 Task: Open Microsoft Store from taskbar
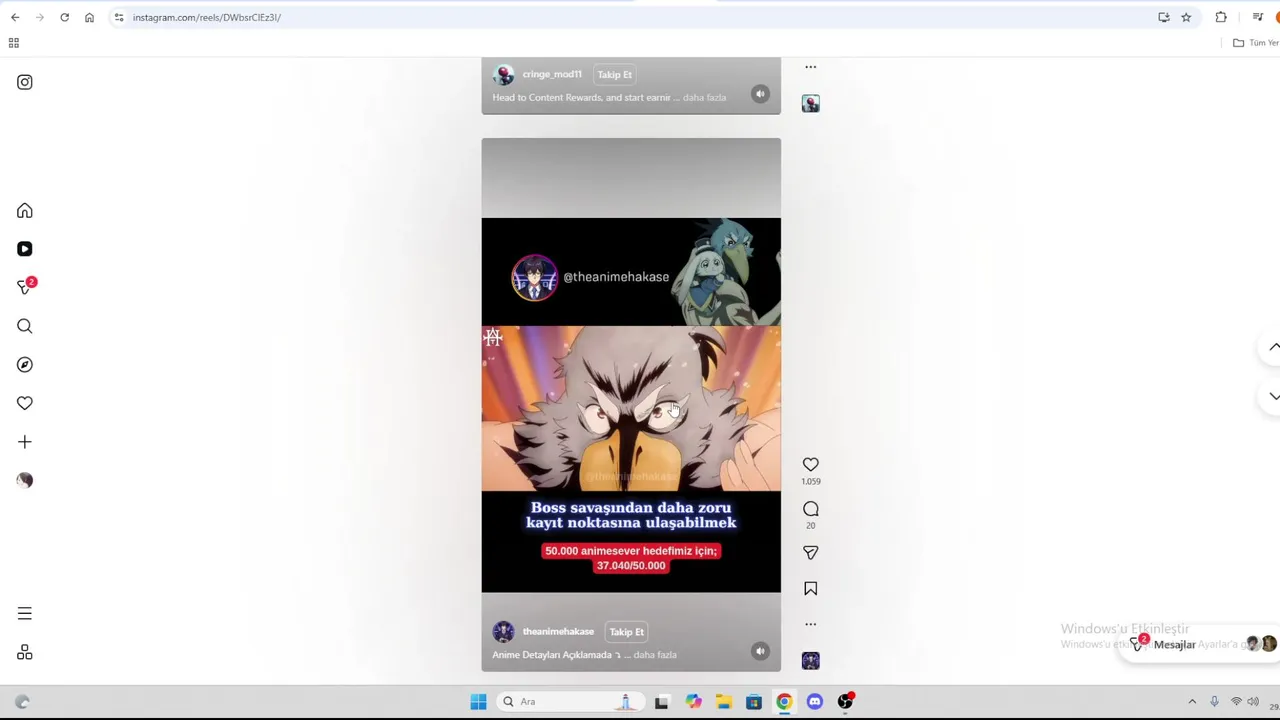[x=754, y=702]
